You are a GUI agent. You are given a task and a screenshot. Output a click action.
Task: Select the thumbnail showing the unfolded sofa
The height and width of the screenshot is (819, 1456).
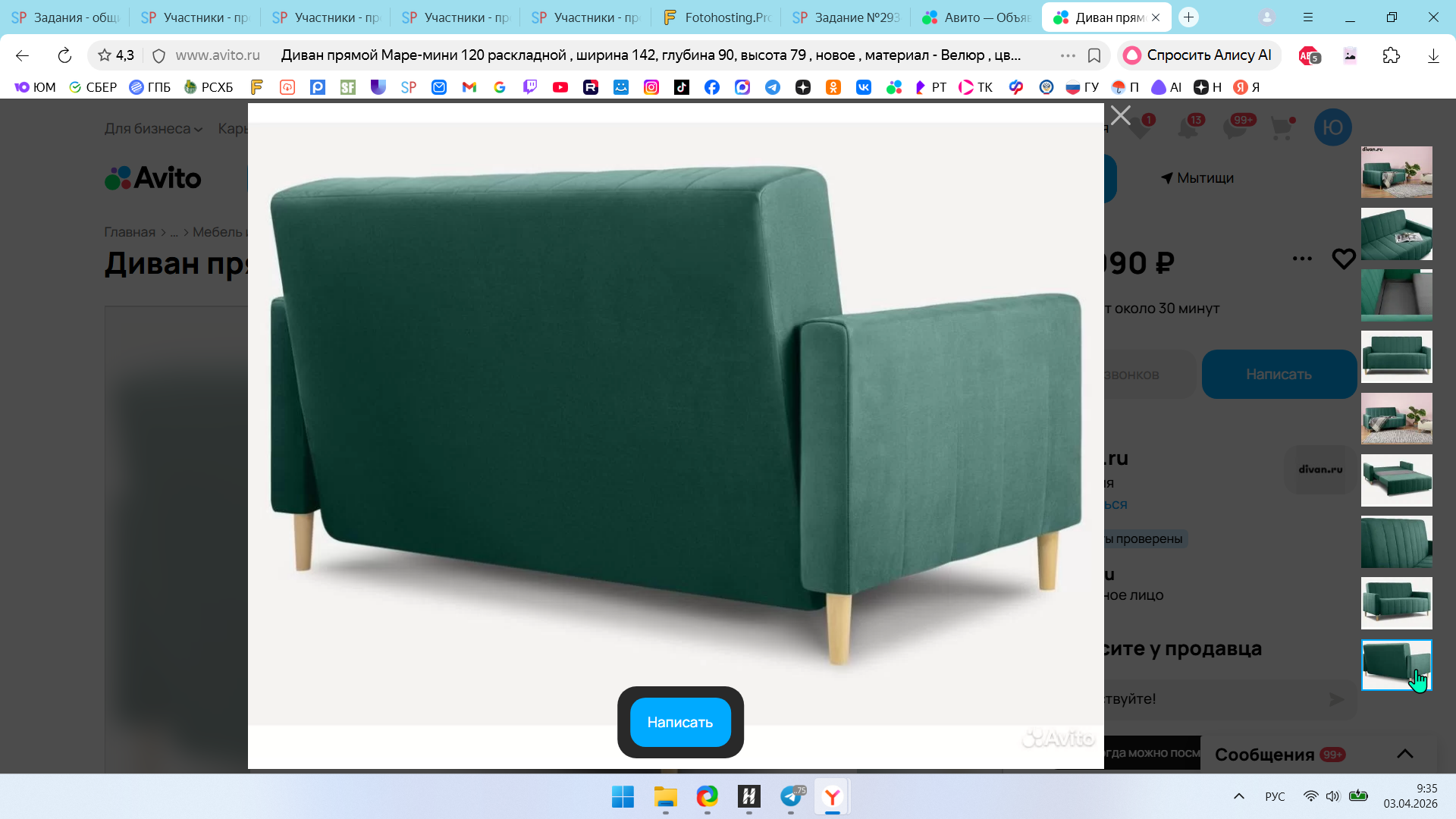[x=1396, y=480]
